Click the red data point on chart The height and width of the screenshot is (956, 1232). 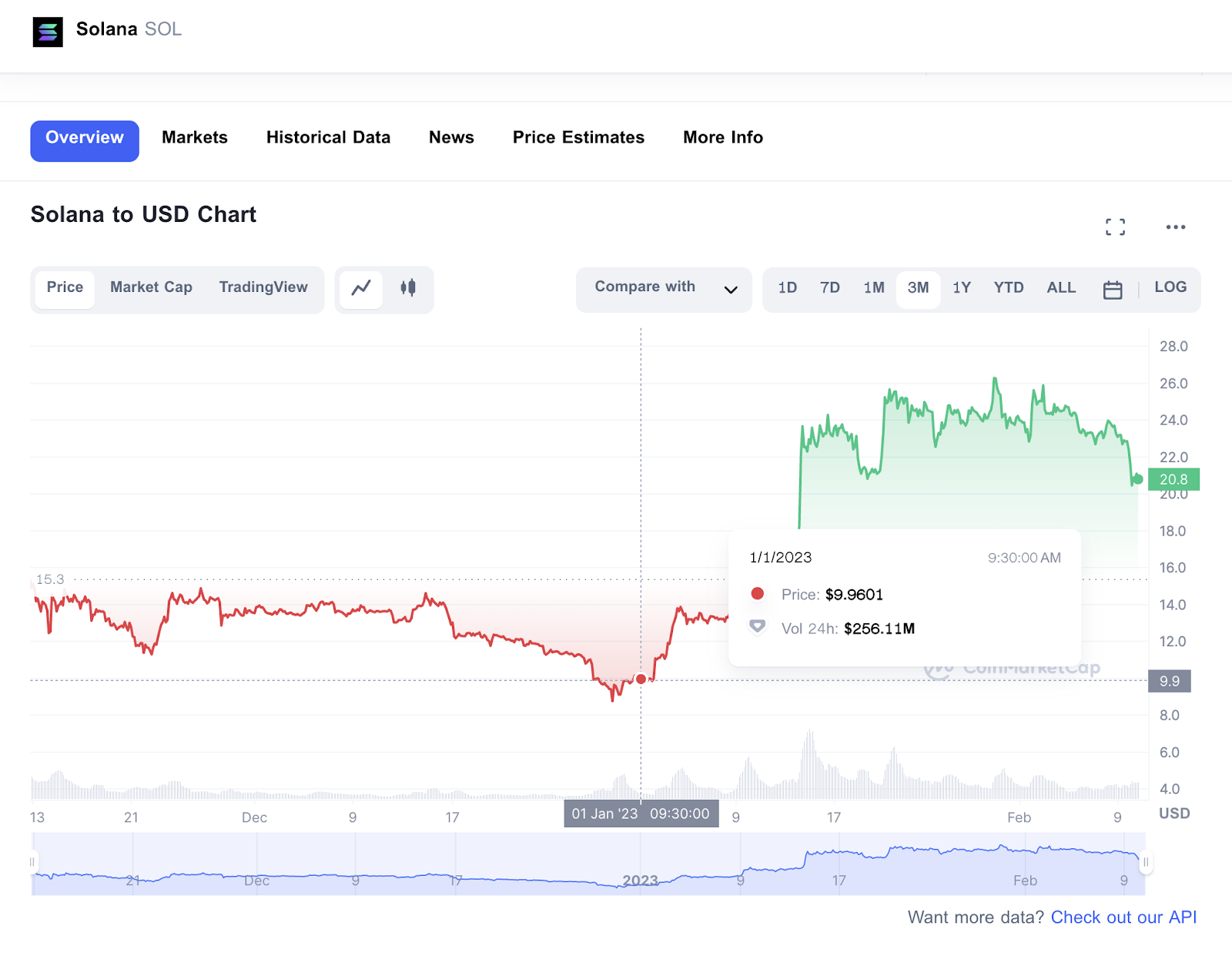point(641,679)
